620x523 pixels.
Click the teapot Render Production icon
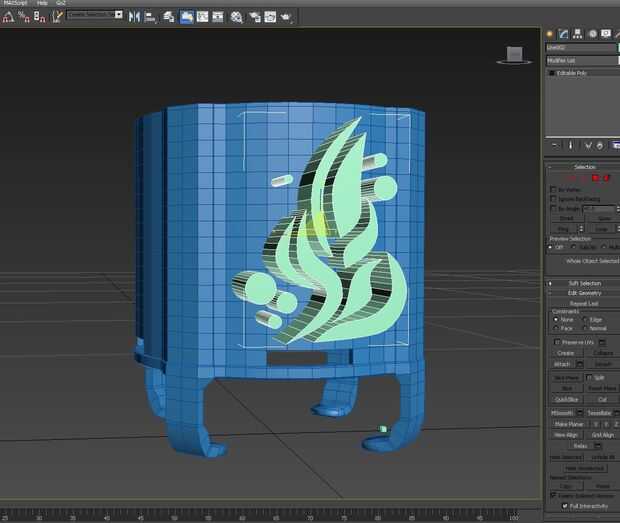point(286,17)
